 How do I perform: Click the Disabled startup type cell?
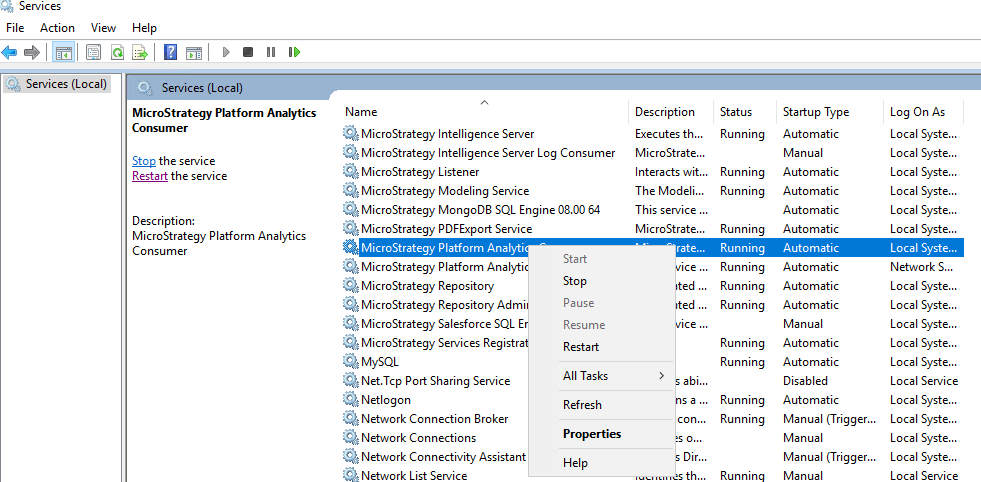805,381
